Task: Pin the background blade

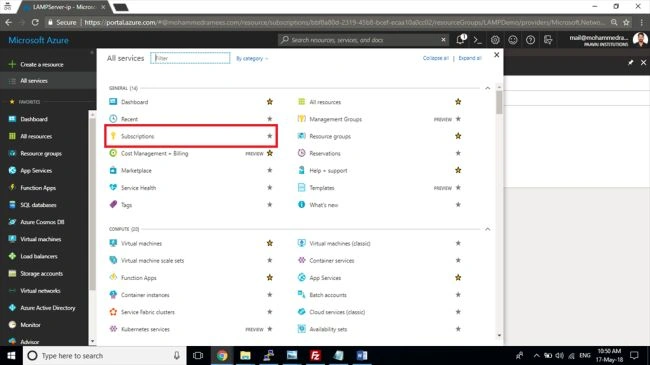Action: tap(631, 63)
